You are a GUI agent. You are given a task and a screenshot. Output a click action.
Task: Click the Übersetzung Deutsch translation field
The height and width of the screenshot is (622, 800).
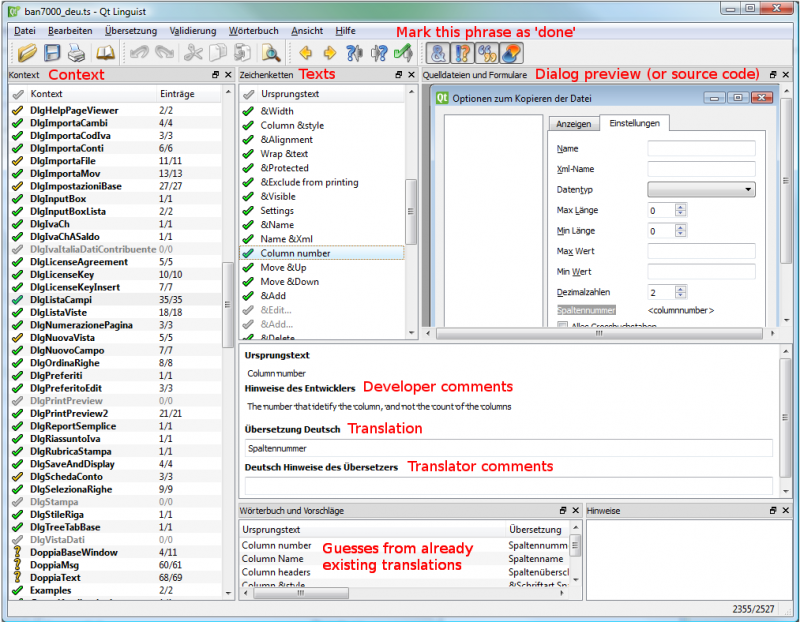[x=508, y=448]
